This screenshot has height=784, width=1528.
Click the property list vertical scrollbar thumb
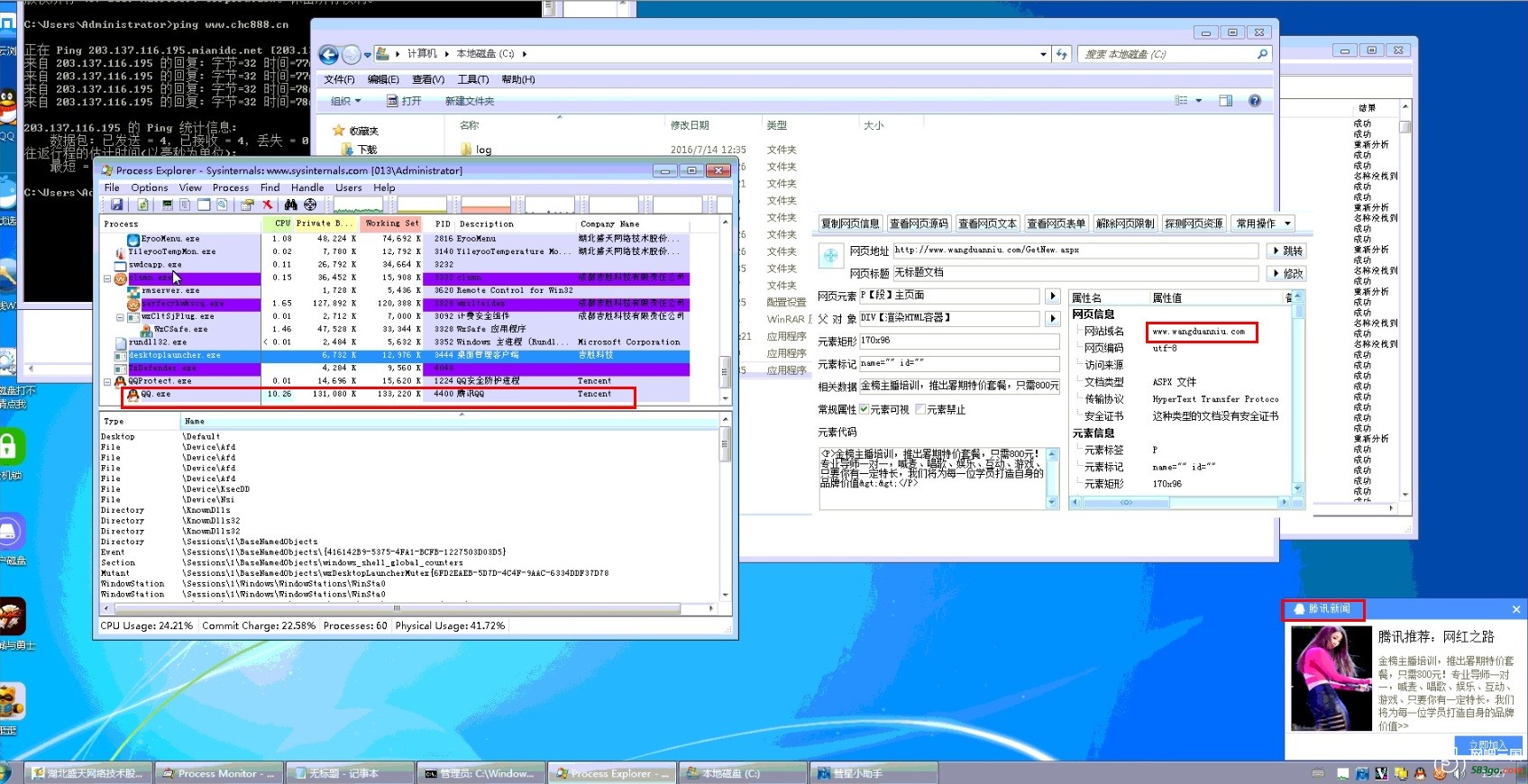[1299, 312]
